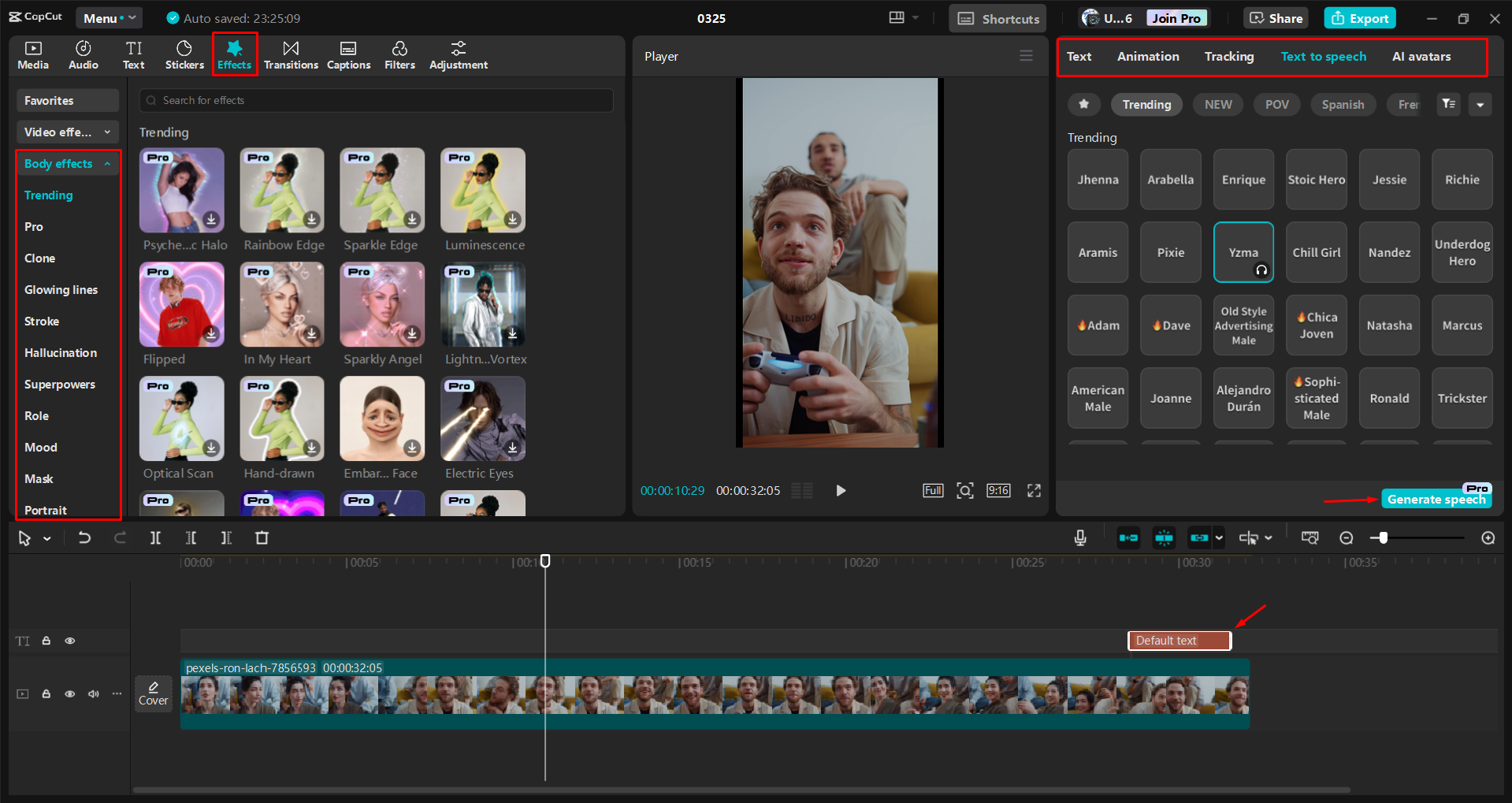Image resolution: width=1512 pixels, height=803 pixels.
Task: Click the record voiceover microphone icon
Action: tap(1079, 537)
